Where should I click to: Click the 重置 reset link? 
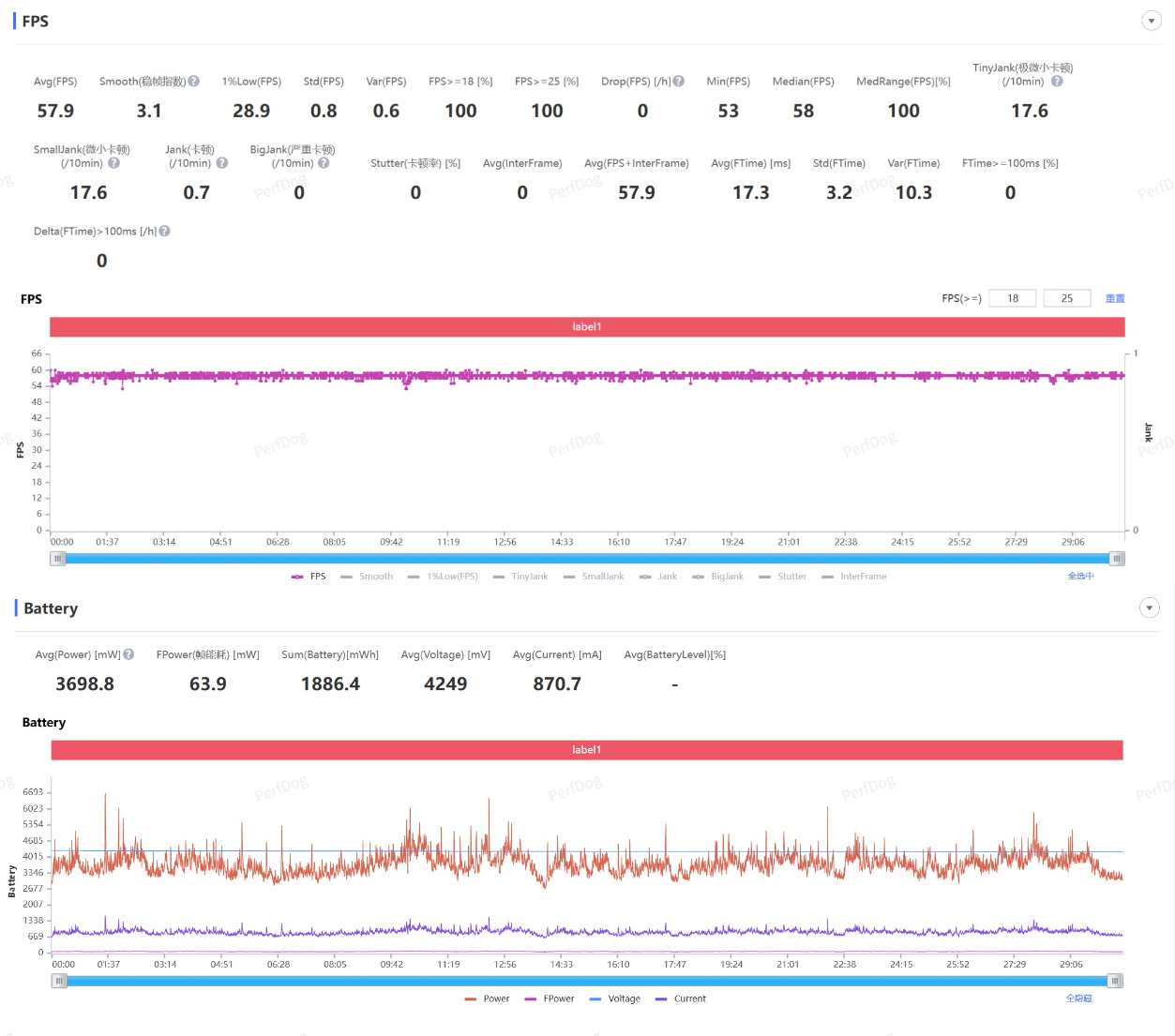[x=1115, y=298]
